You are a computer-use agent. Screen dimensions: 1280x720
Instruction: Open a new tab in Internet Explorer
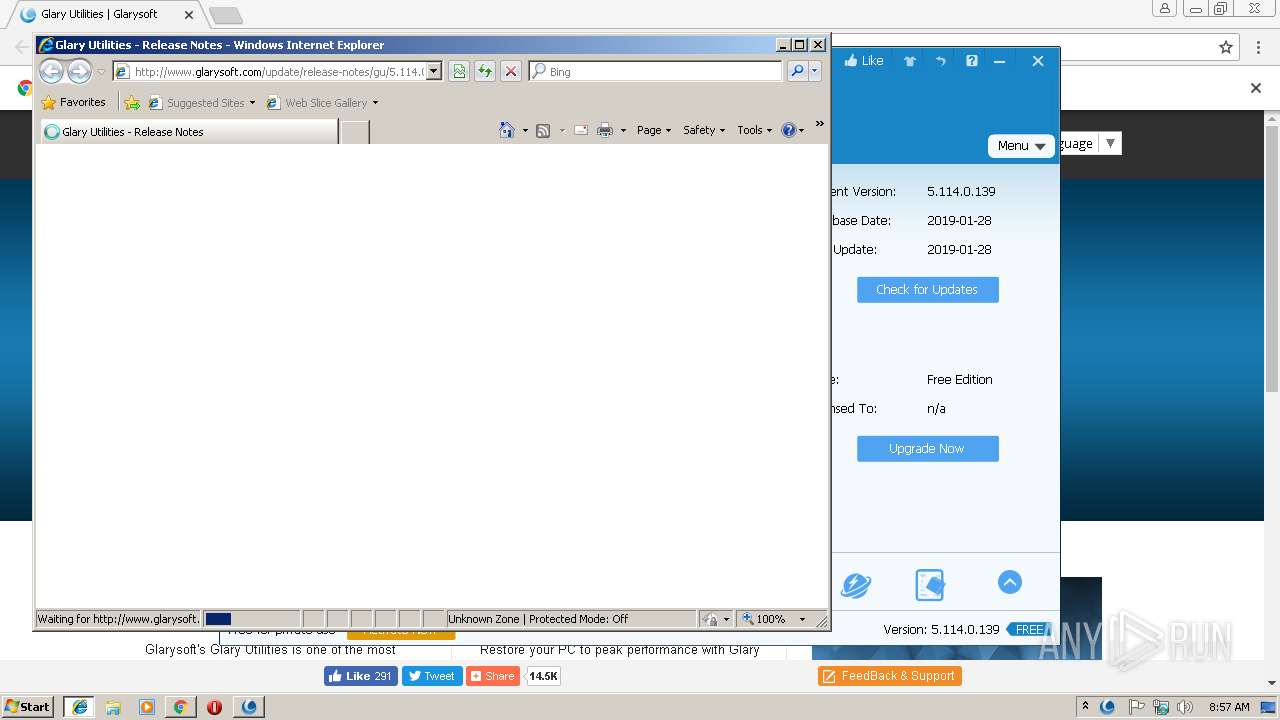[355, 131]
